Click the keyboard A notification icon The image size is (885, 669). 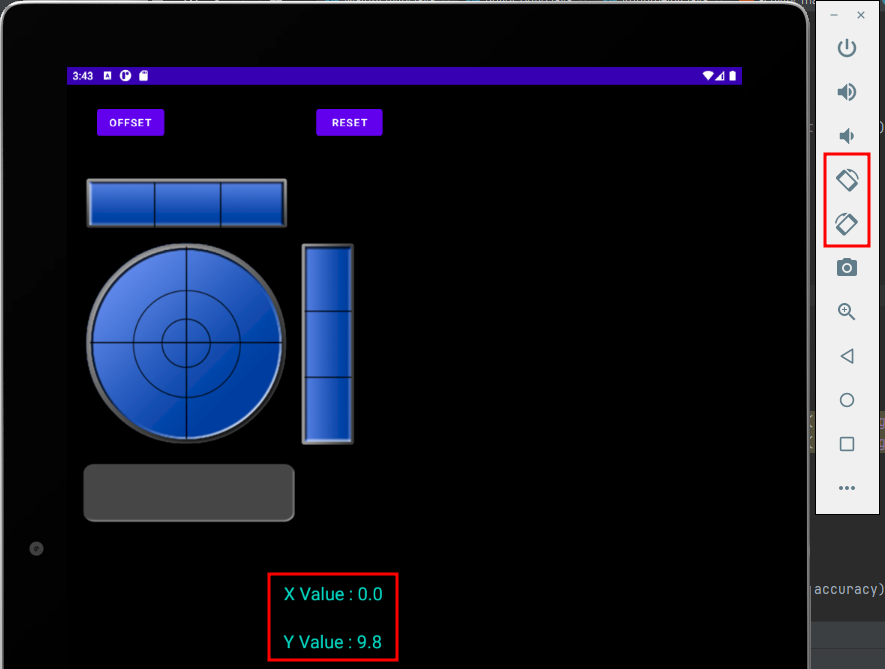click(107, 76)
